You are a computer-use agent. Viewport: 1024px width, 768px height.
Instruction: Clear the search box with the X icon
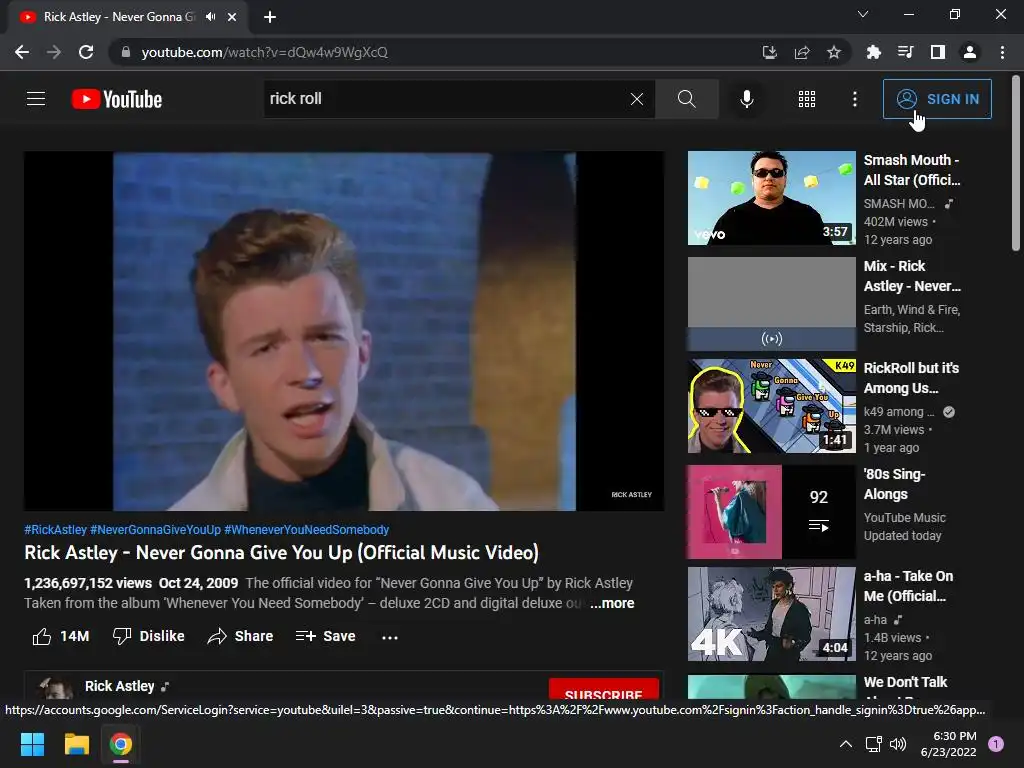coord(637,99)
